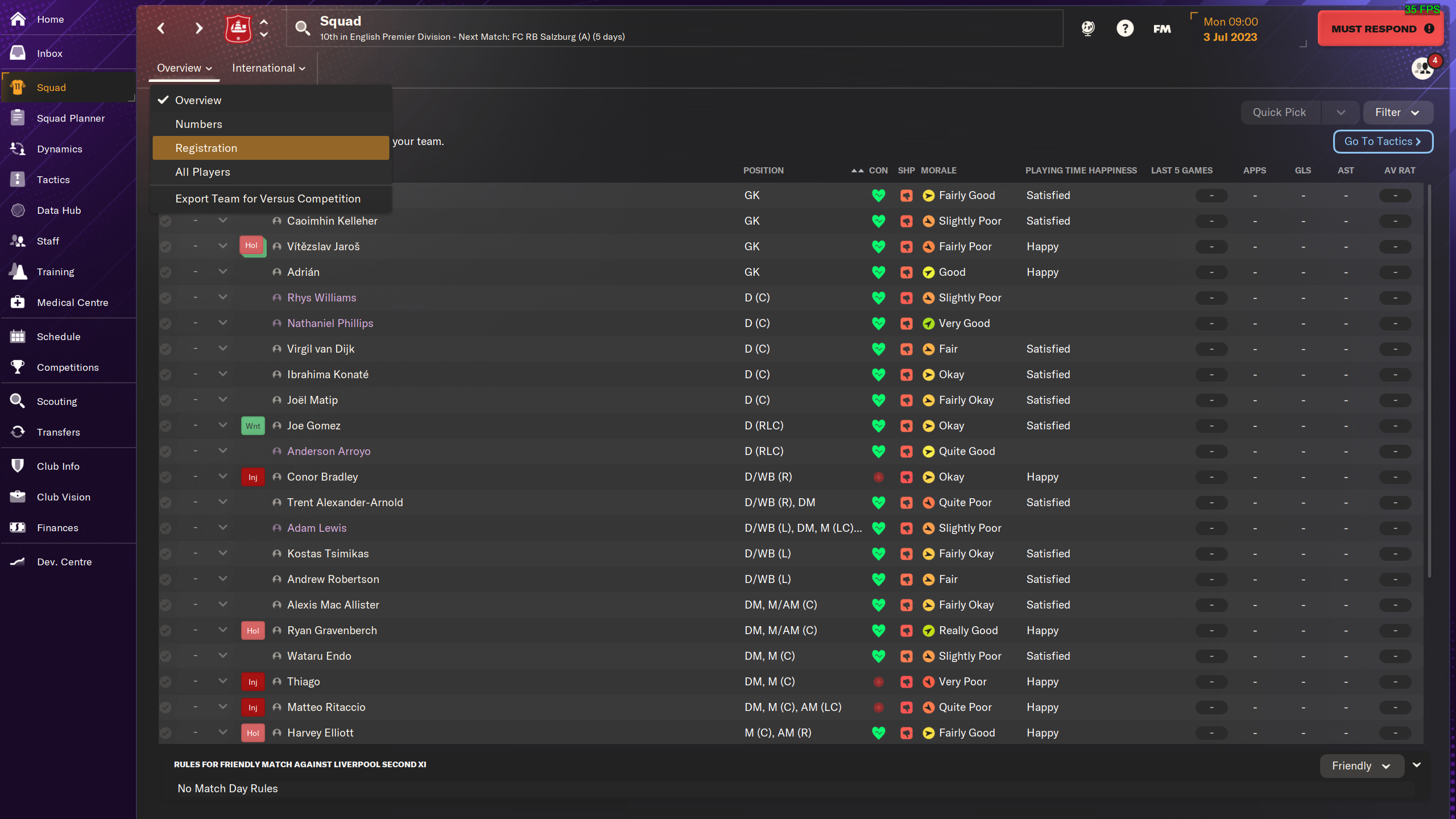Tick selection circle for Vítězslav Jaroš
This screenshot has height=819, width=1456.
coord(166,247)
